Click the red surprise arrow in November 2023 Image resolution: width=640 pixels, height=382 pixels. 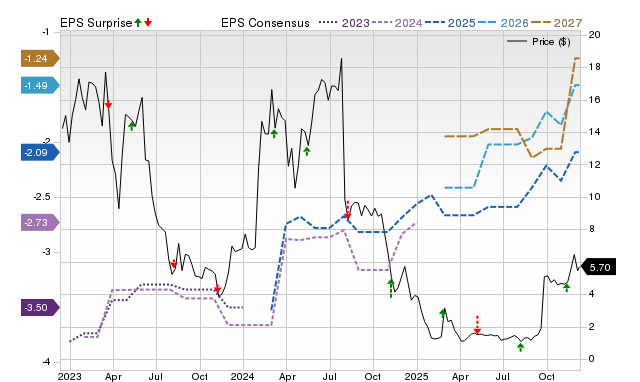[218, 289]
